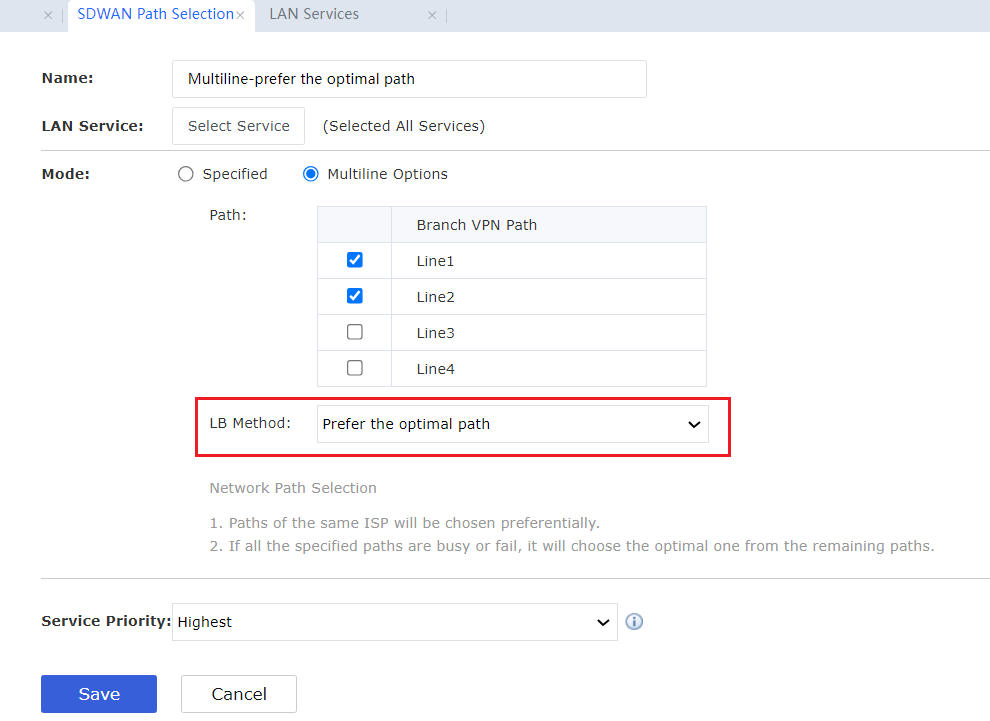The height and width of the screenshot is (721, 990).
Task: Click the Line3 row label
Action: 436,333
